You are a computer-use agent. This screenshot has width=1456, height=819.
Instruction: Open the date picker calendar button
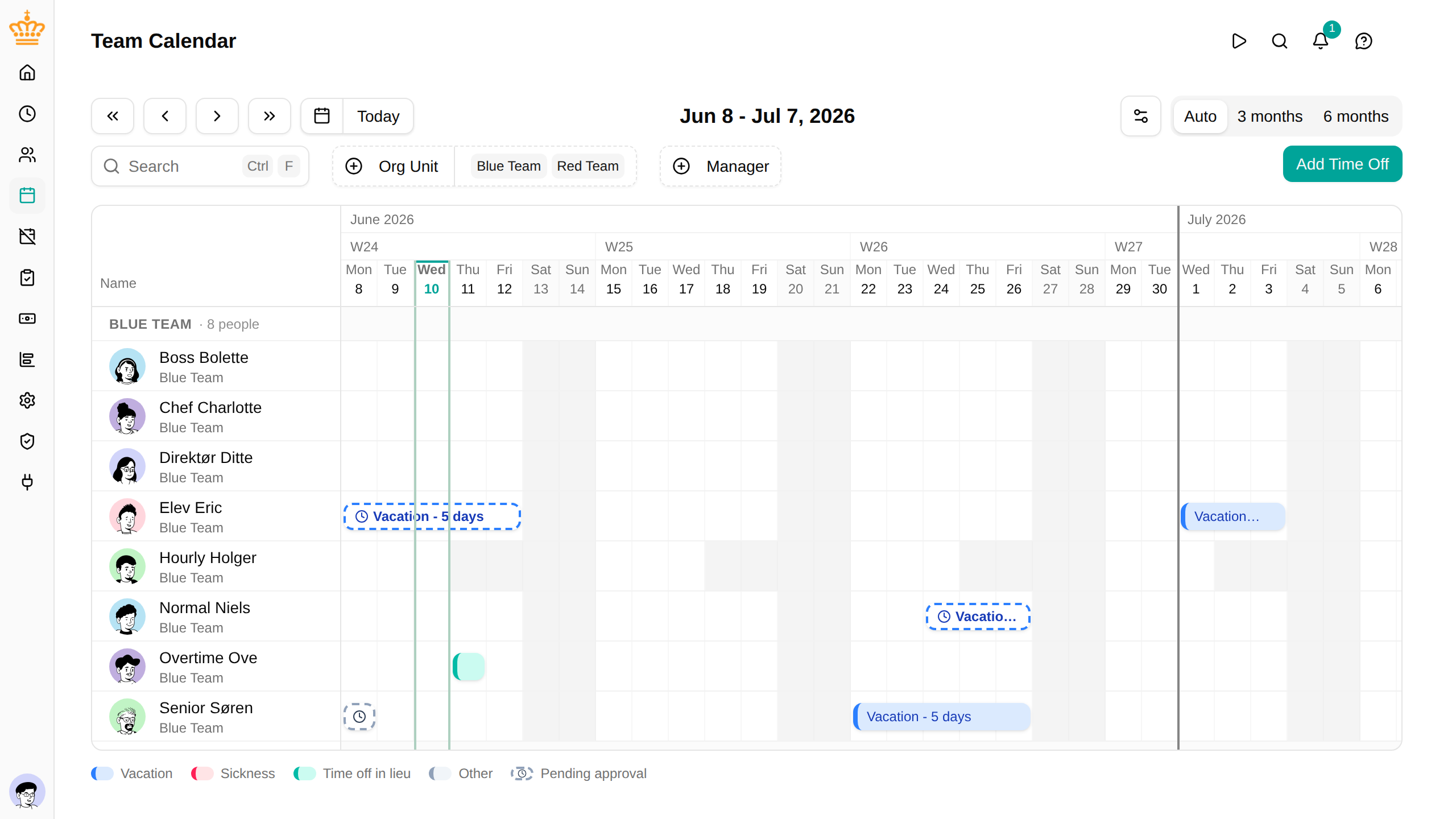pos(322,116)
